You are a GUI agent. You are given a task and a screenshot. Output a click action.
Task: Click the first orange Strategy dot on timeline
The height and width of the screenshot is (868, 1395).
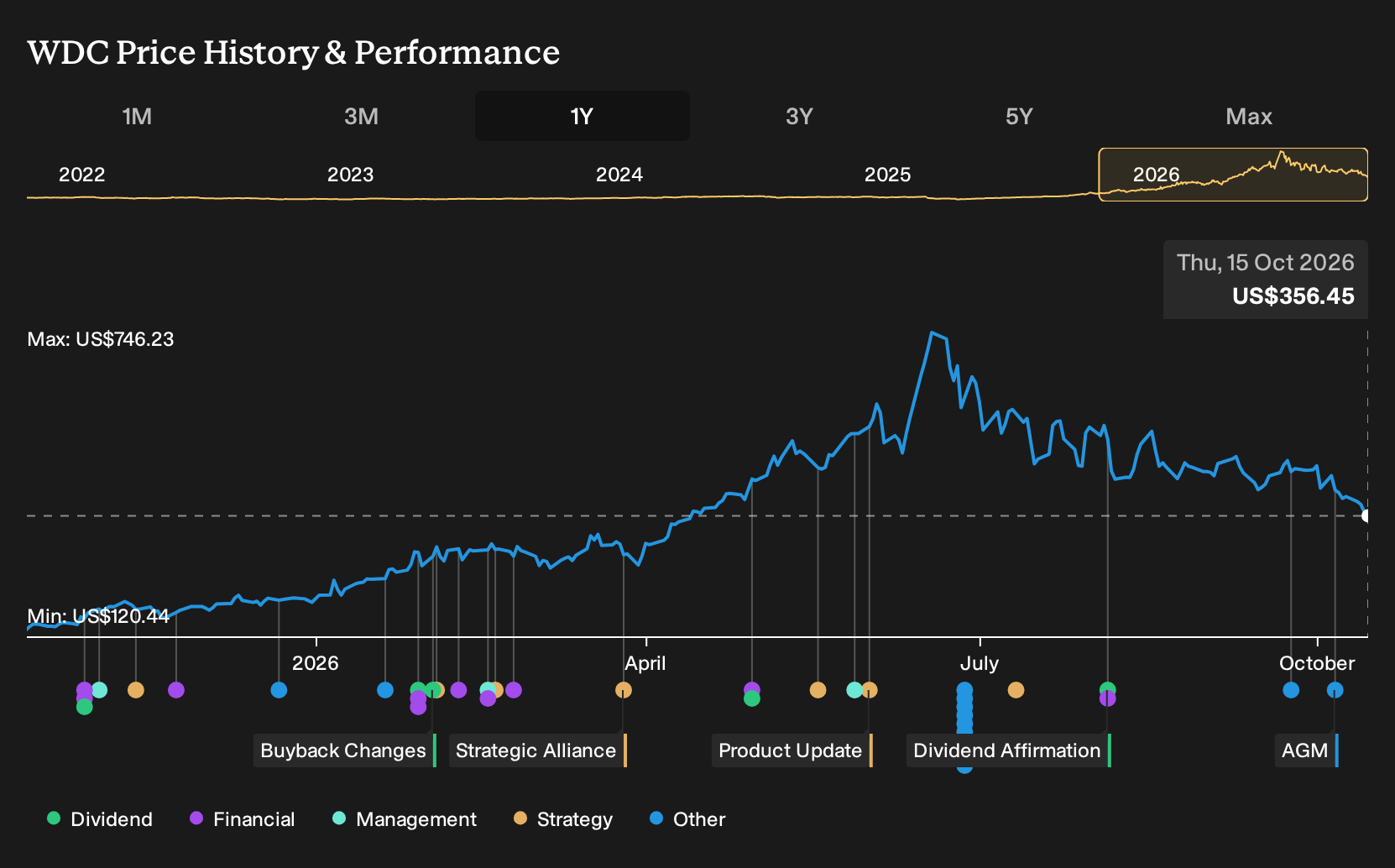[136, 690]
